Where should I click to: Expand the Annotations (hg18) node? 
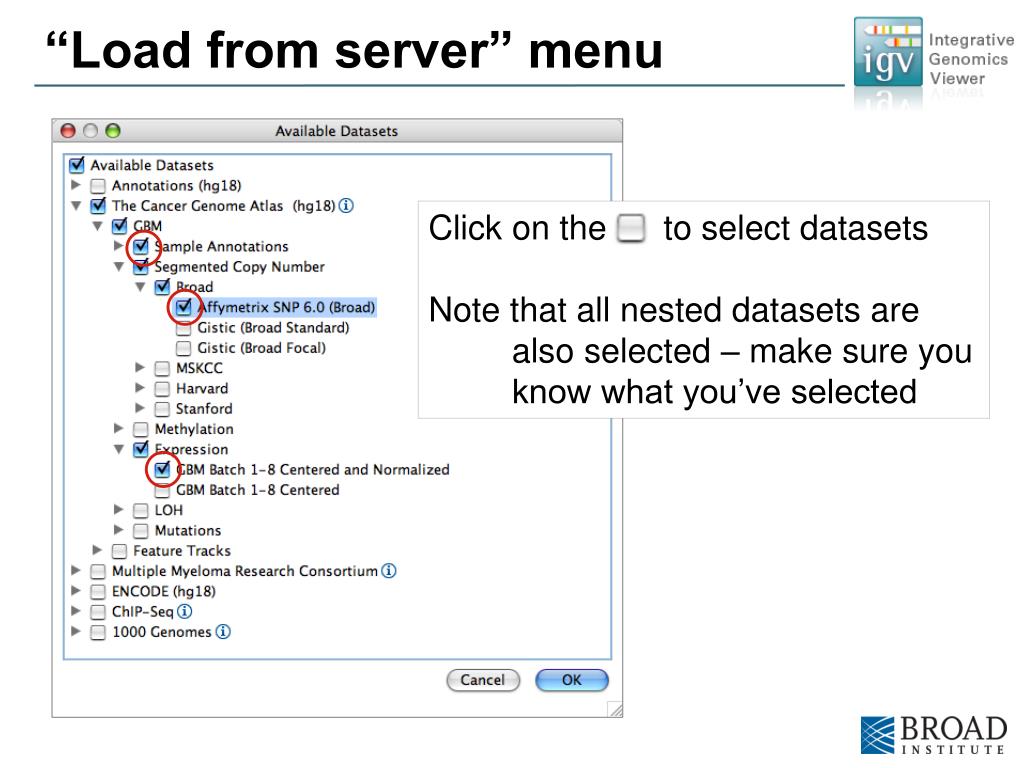tap(76, 185)
